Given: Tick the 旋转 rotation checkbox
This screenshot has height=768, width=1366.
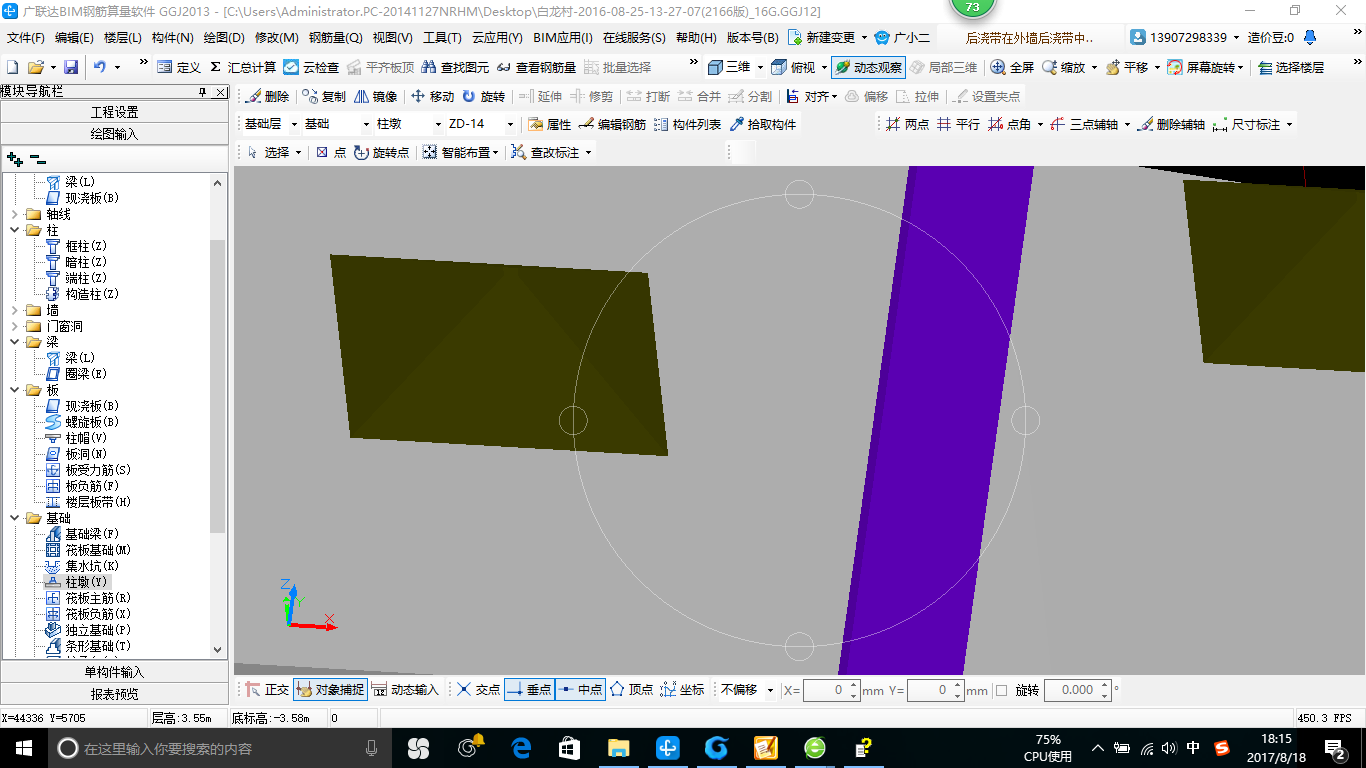Looking at the screenshot, I should pyautogui.click(x=1002, y=690).
